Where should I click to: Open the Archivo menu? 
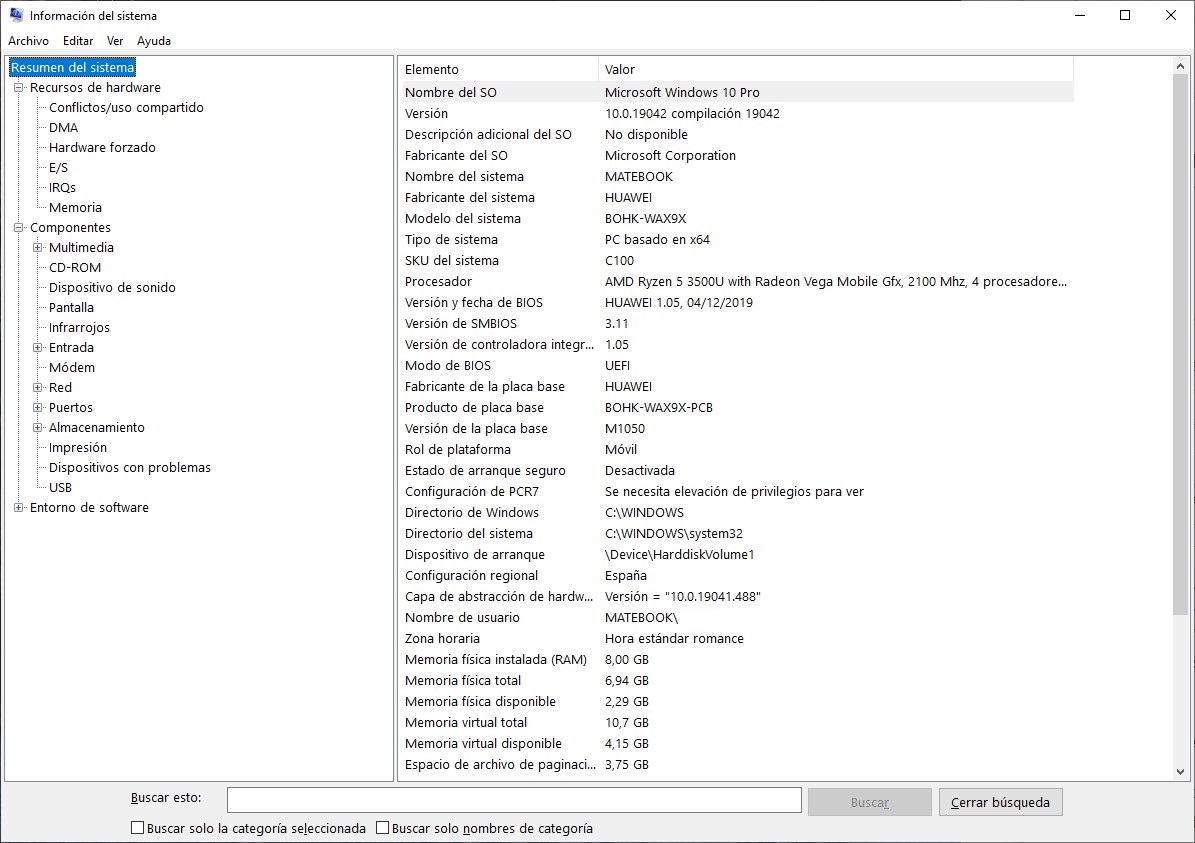pos(28,41)
